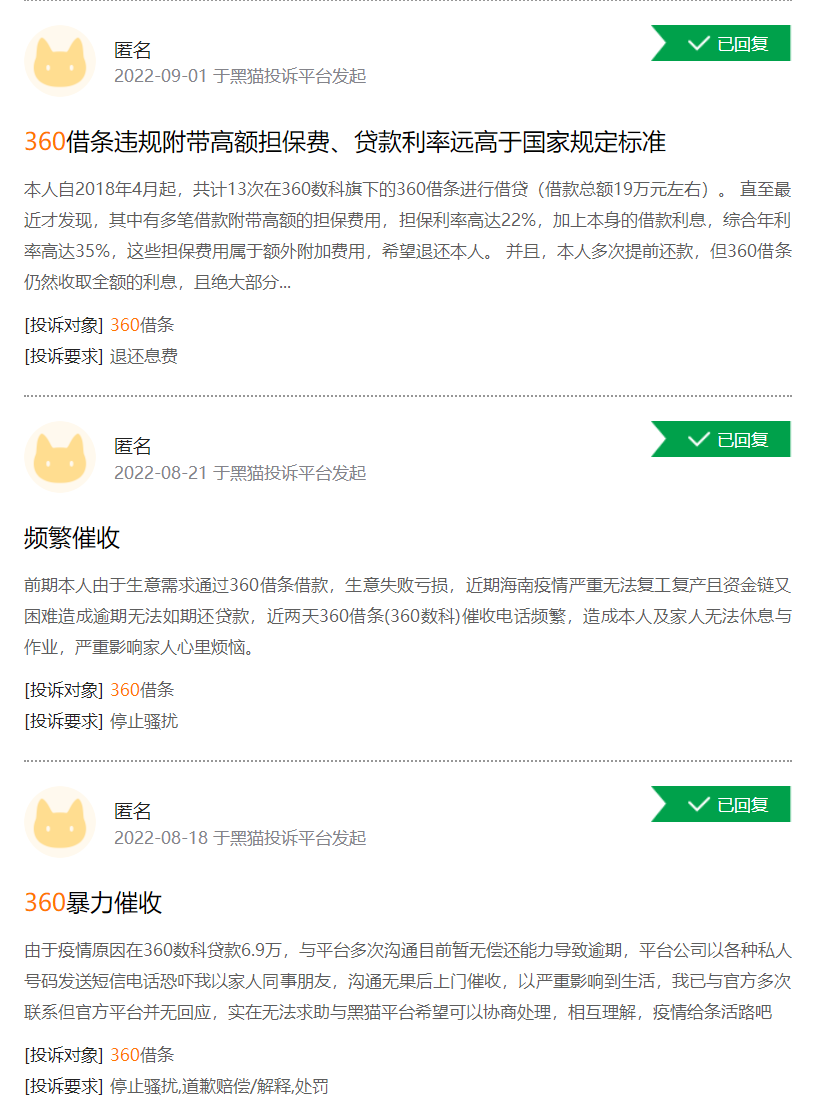817x1119 pixels.
Task: Click the 已回复 badge on the 2022-09-01 complaint
Action: [726, 44]
